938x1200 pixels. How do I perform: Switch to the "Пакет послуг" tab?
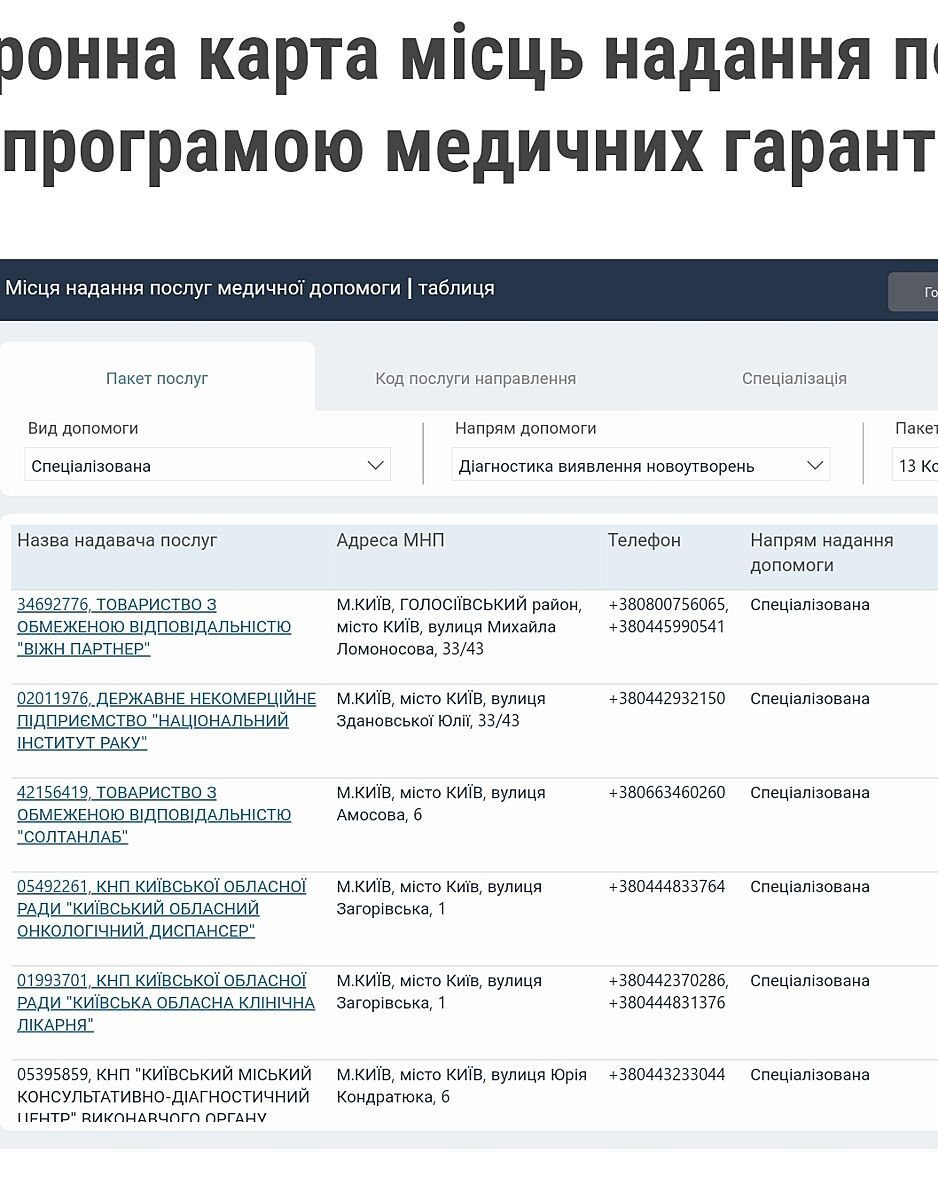157,378
